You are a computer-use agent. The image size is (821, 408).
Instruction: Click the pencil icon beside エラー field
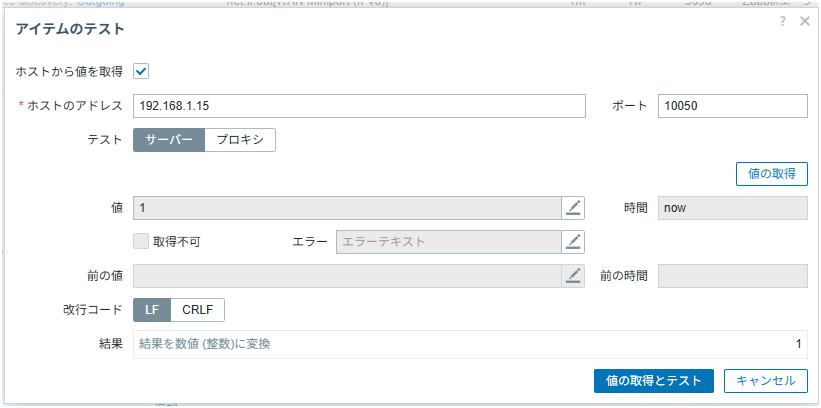point(573,242)
